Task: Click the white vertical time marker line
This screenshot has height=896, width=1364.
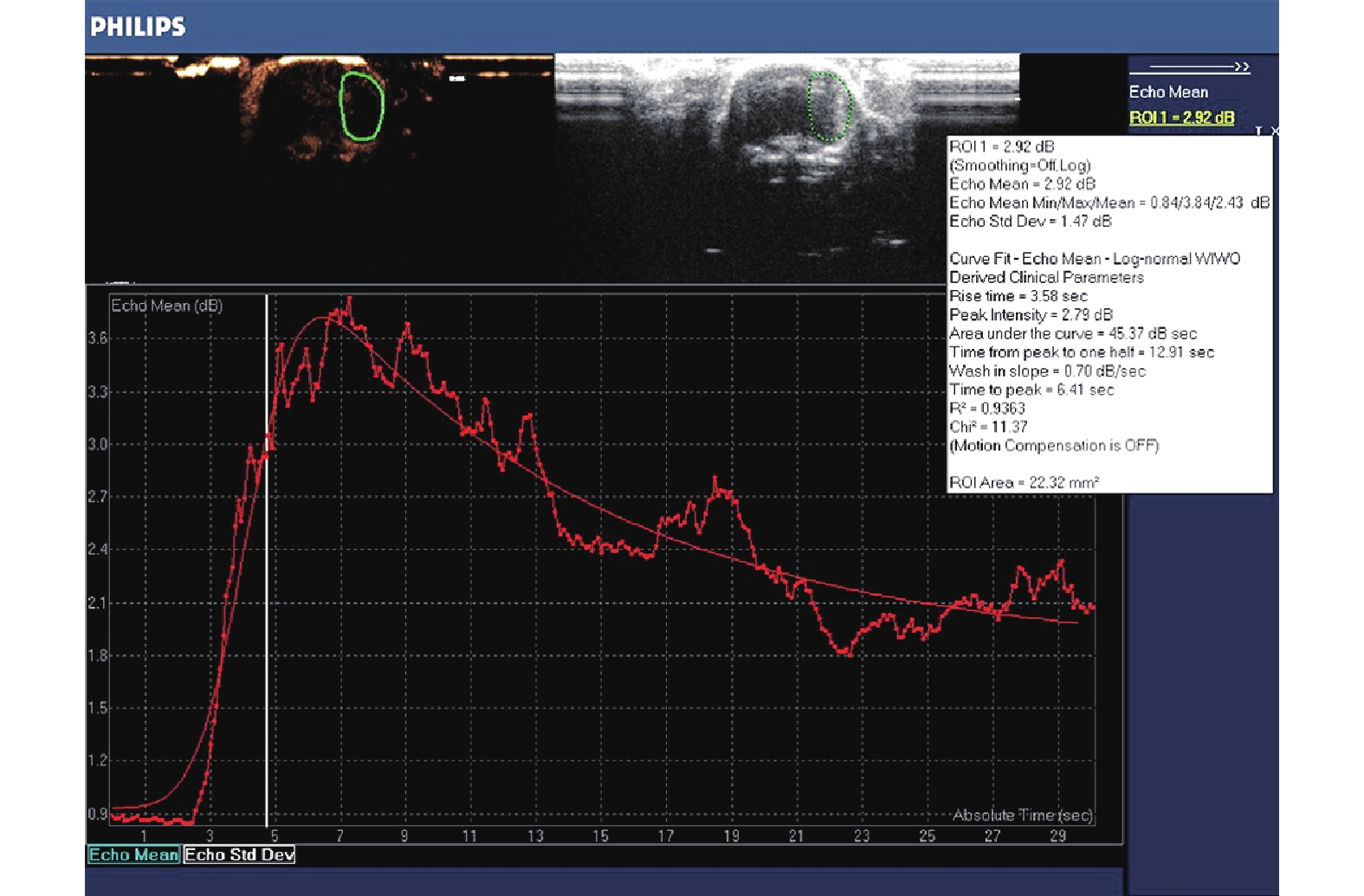Action: click(266, 561)
